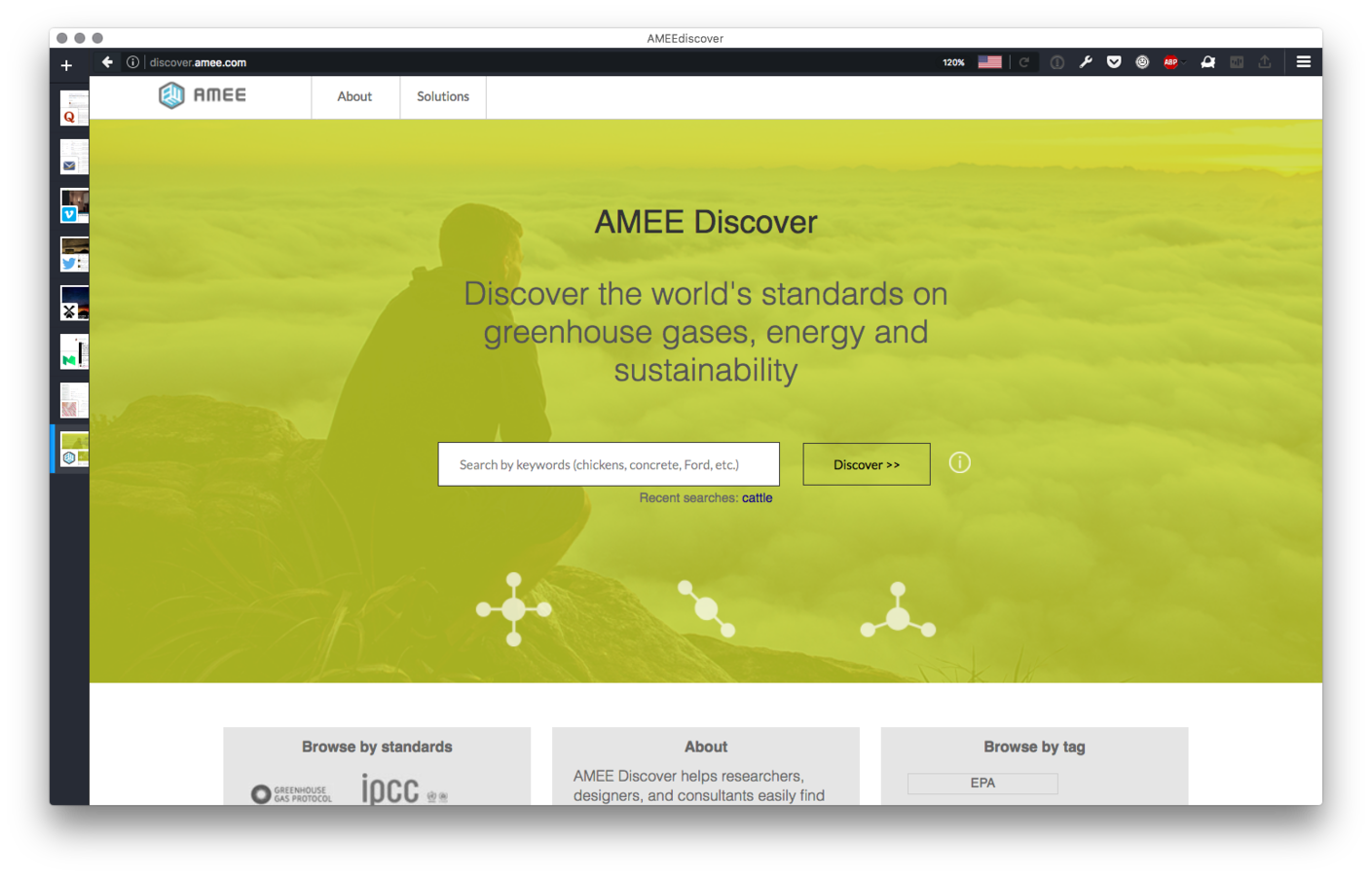Click the US flag icon in toolbar
Image resolution: width=1372 pixels, height=876 pixels.
click(x=989, y=62)
